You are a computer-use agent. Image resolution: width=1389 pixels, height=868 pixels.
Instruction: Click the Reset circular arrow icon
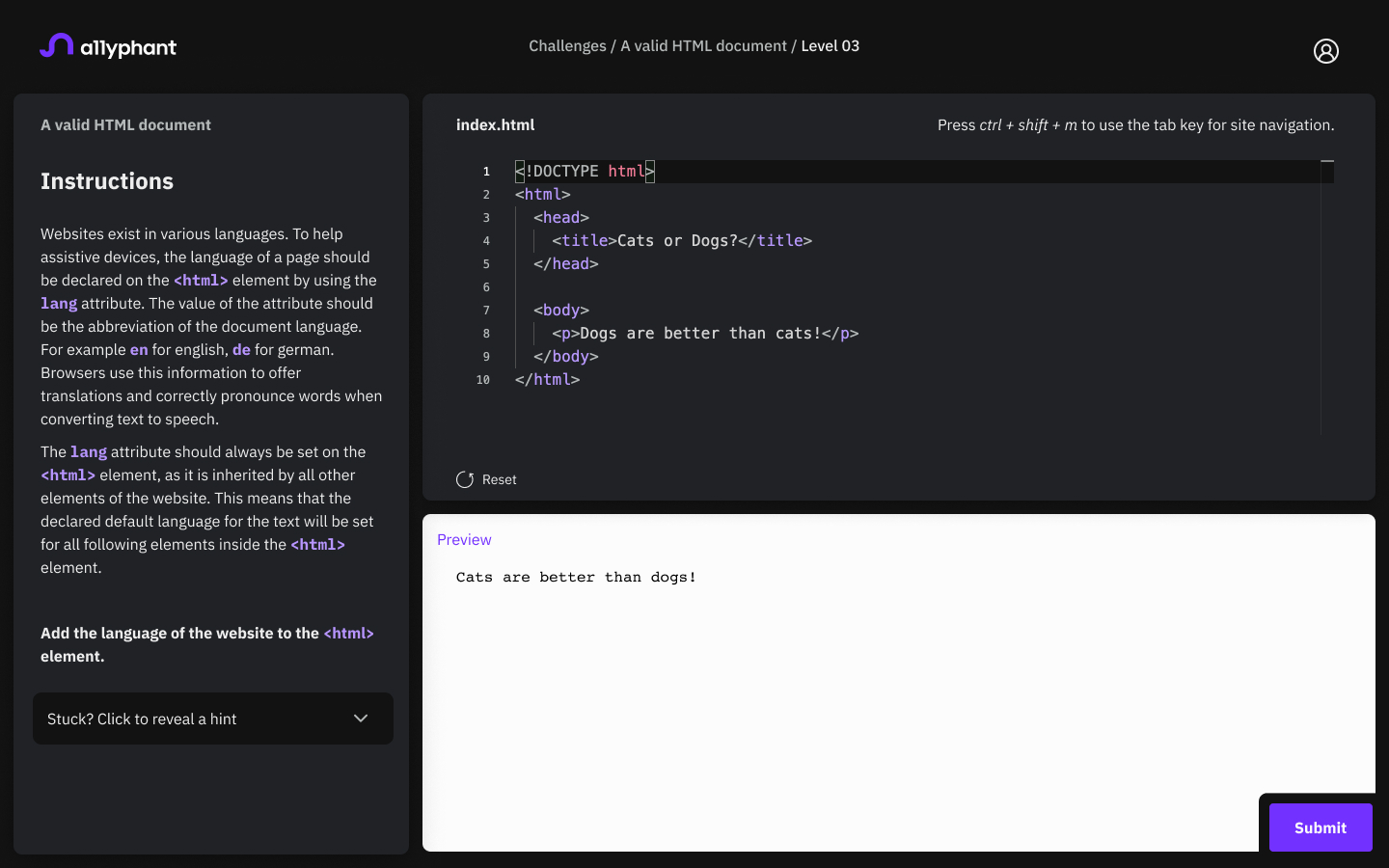[465, 479]
